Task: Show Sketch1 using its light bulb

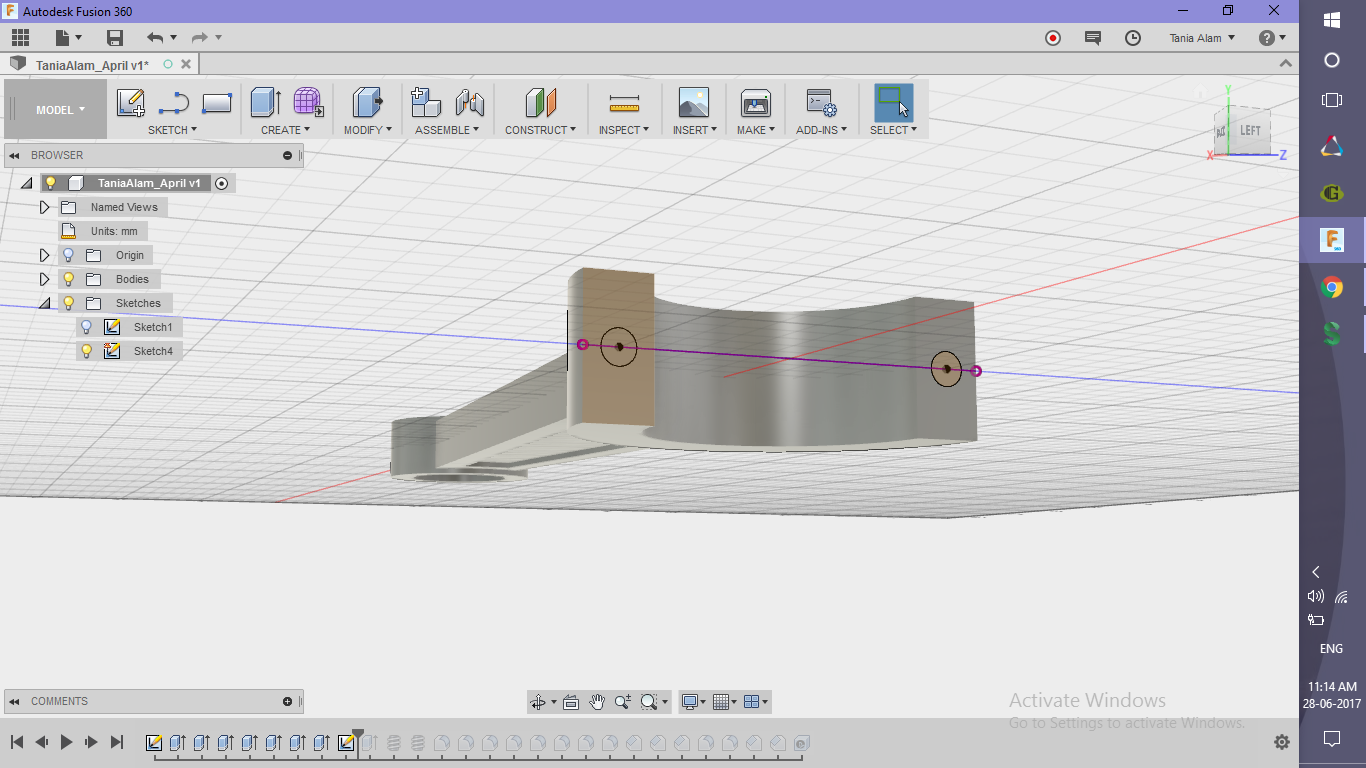Action: (87, 327)
